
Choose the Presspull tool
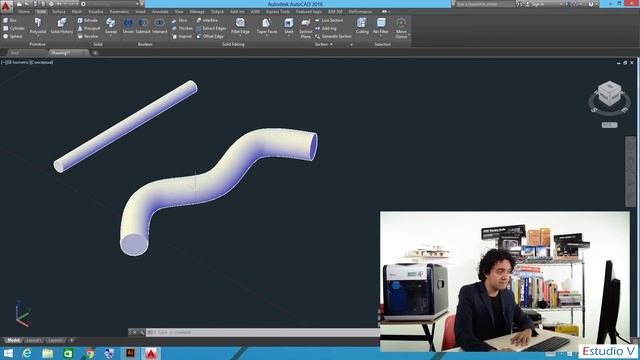(x=89, y=28)
